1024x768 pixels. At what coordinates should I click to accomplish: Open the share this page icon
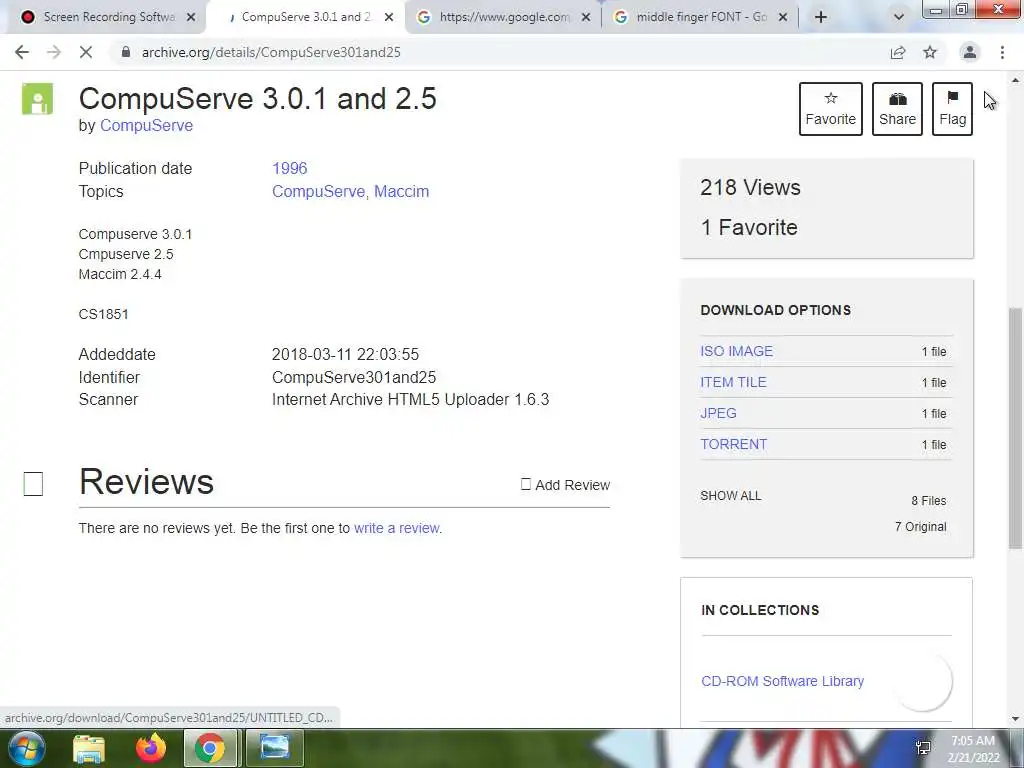point(898,52)
